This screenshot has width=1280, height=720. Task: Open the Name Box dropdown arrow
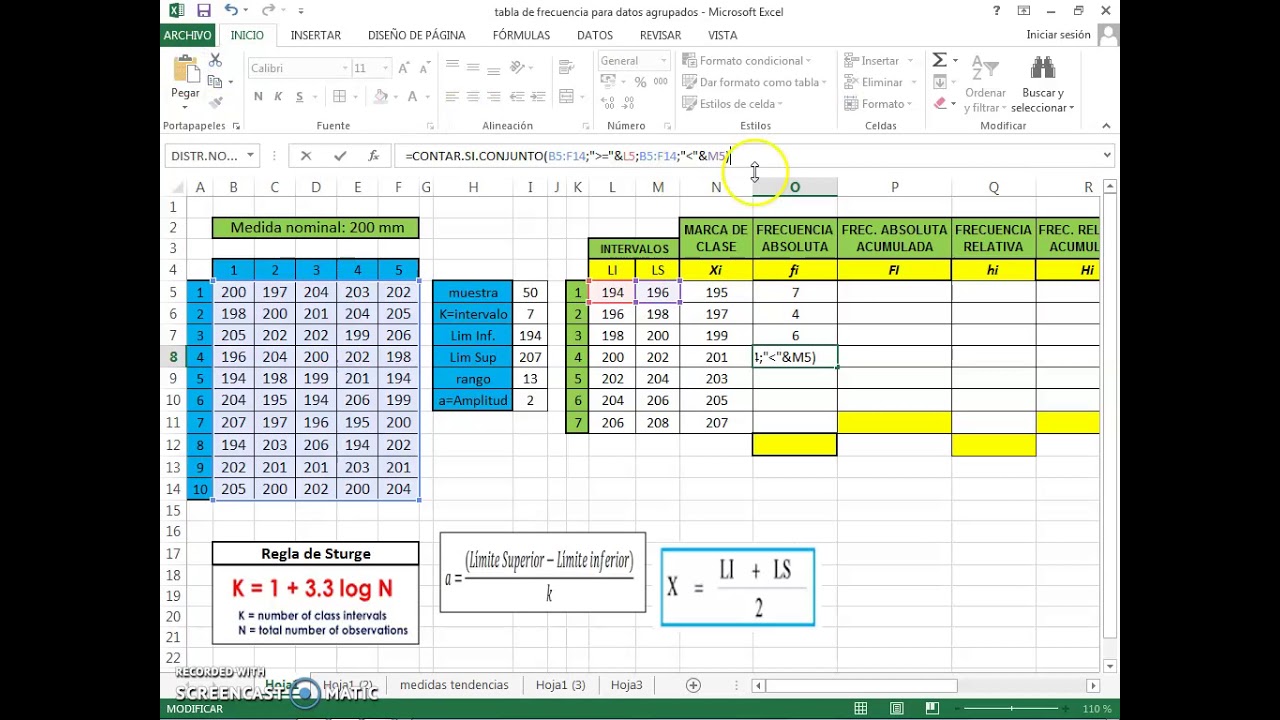(x=250, y=155)
